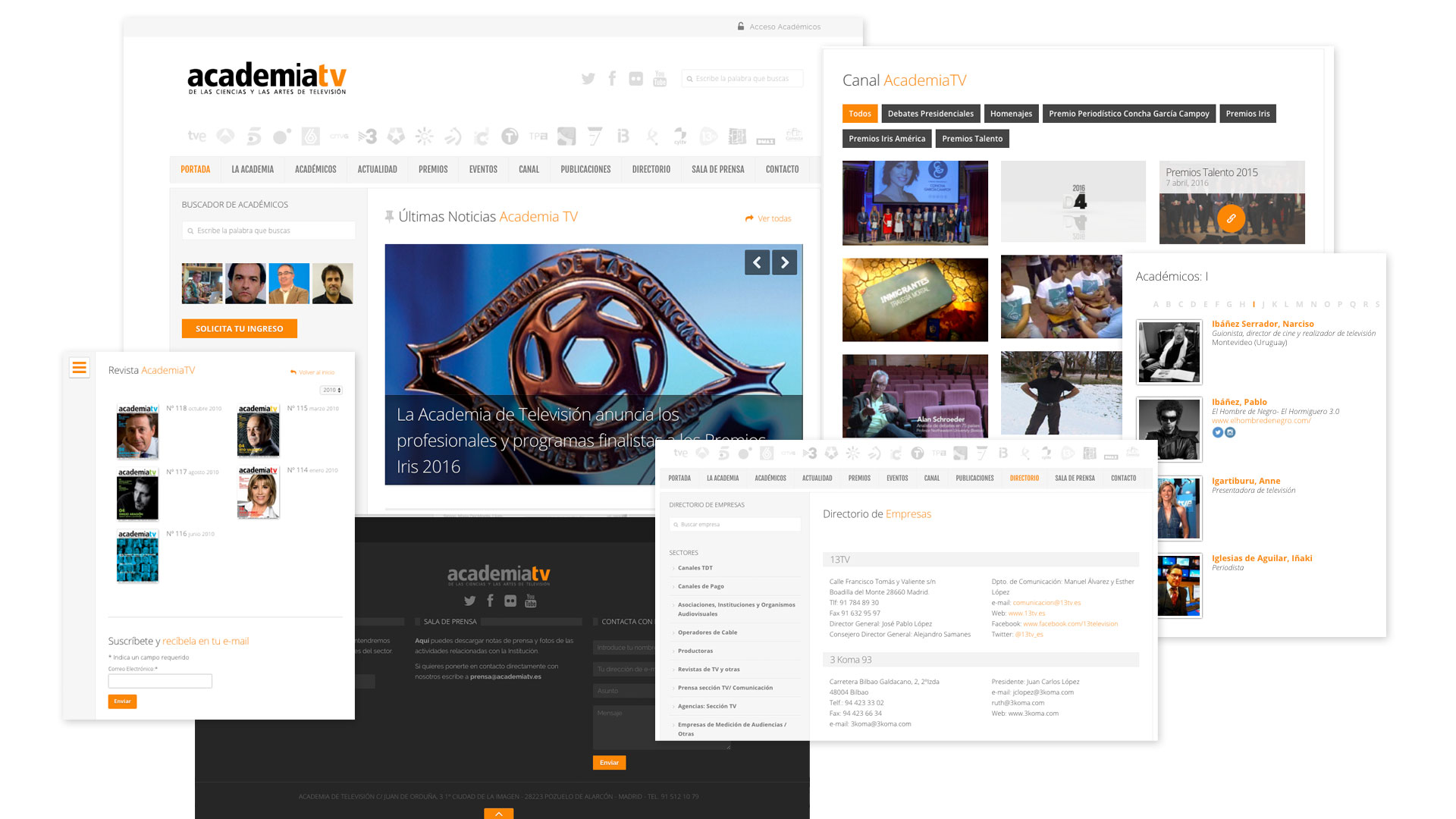Expand Prensa sección TV/ Comunicación sector
This screenshot has width=1456, height=819.
725,688
